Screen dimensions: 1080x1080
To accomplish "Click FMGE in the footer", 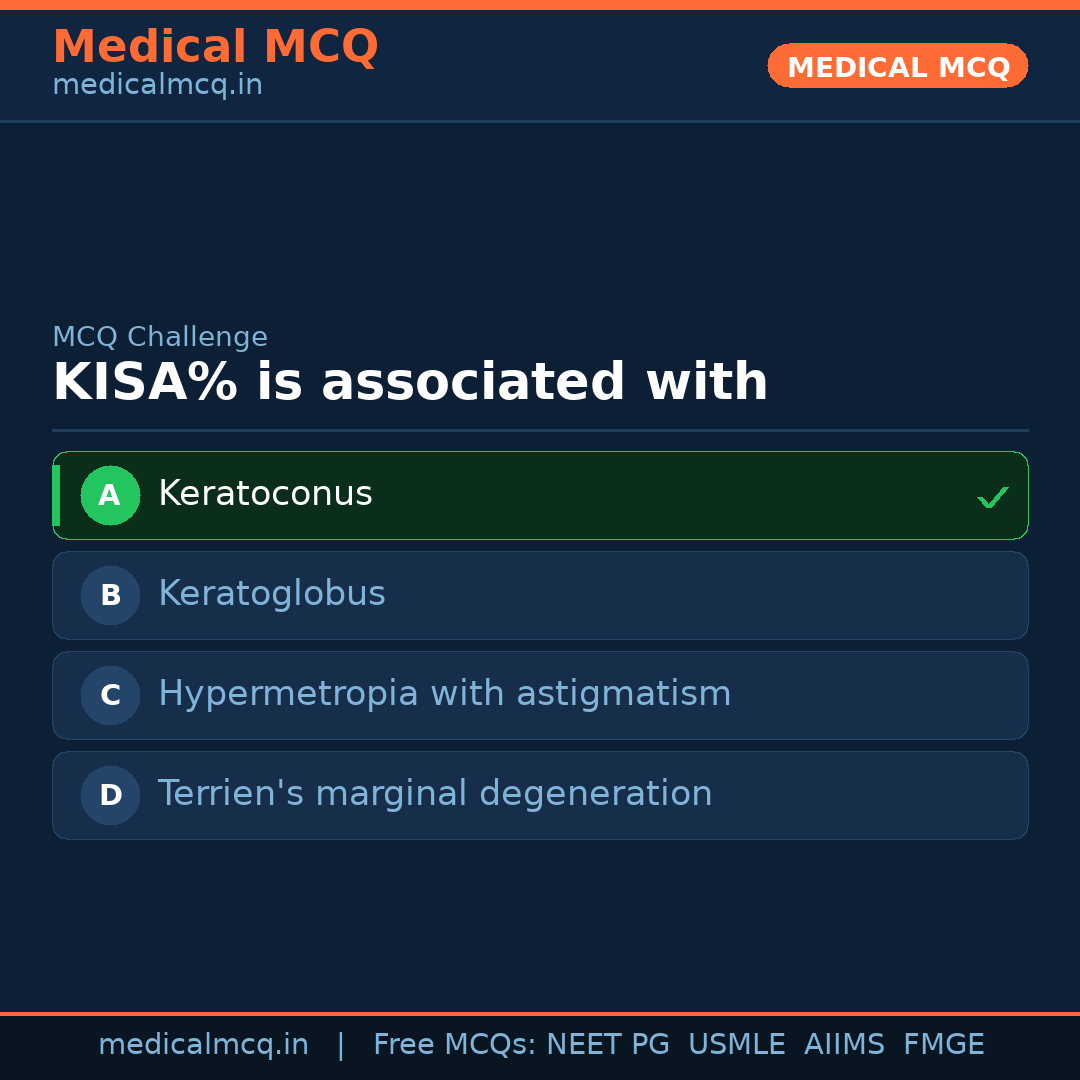I will click(x=943, y=1045).
